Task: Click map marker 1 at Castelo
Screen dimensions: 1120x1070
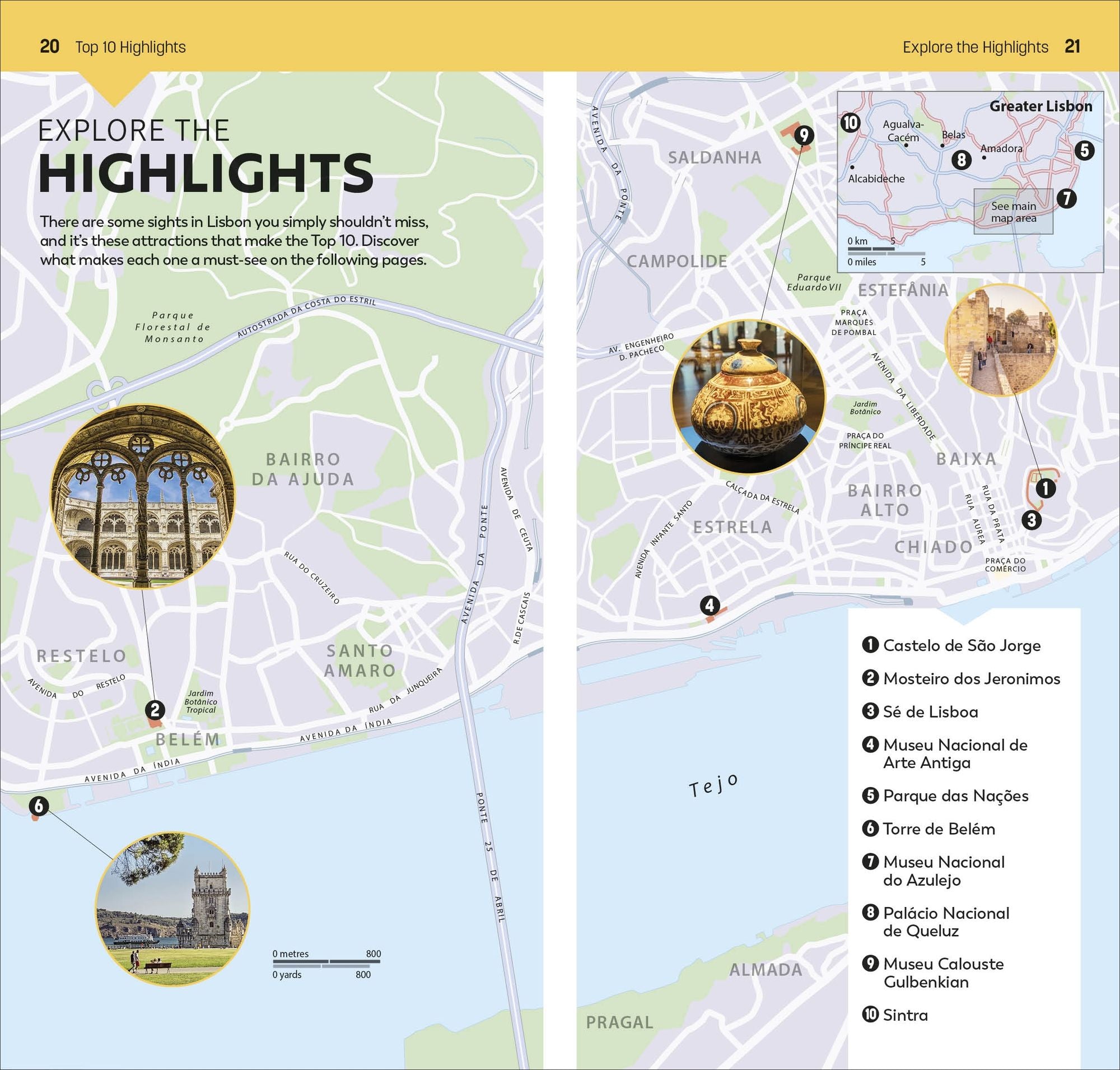Action: click(1046, 489)
